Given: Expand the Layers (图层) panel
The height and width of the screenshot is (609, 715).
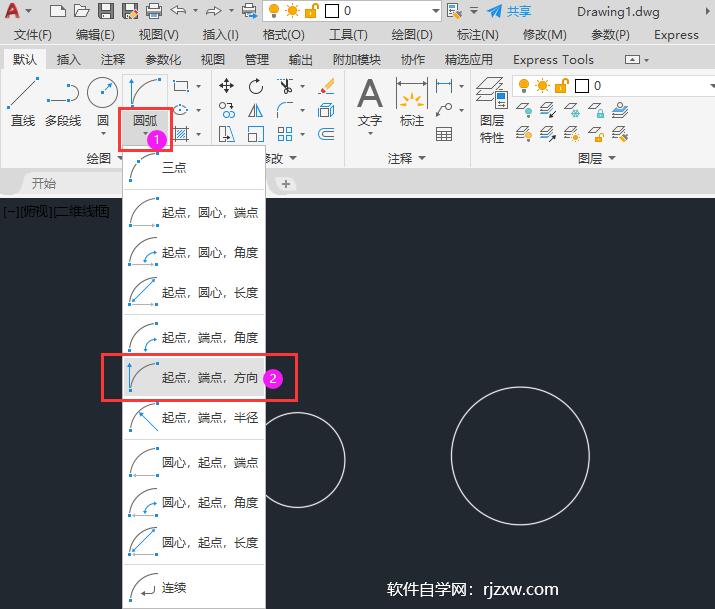Looking at the screenshot, I should [596, 158].
